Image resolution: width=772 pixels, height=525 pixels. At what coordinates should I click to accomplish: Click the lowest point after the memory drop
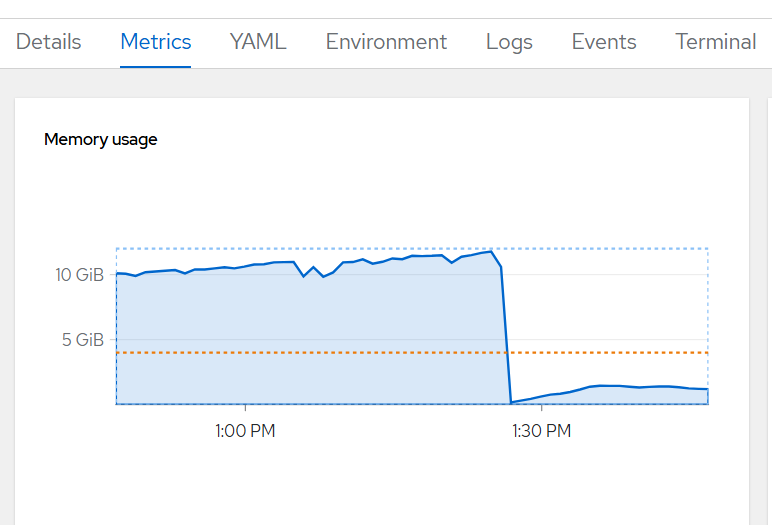pyautogui.click(x=511, y=402)
